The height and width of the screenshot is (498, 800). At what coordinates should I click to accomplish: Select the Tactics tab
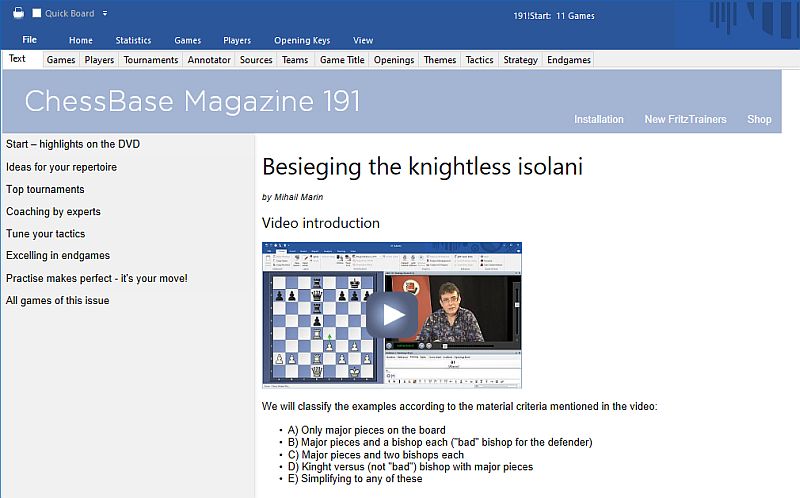(x=479, y=60)
